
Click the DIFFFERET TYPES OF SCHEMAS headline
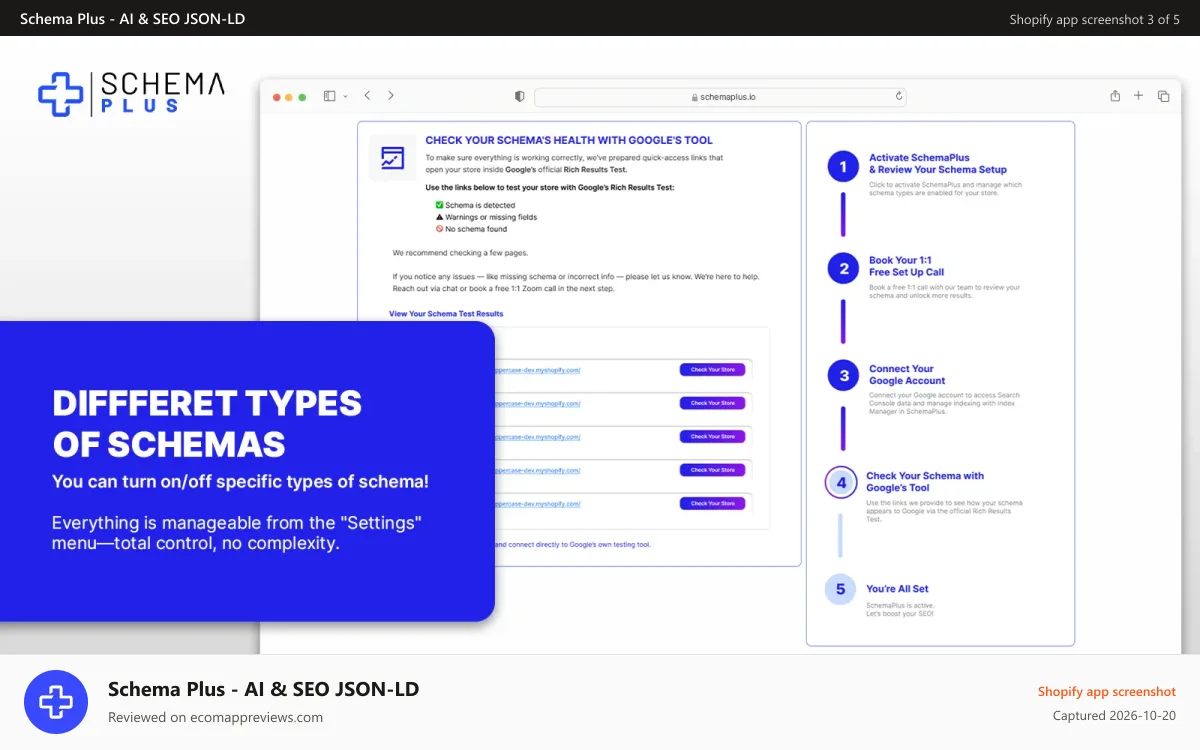tap(207, 424)
